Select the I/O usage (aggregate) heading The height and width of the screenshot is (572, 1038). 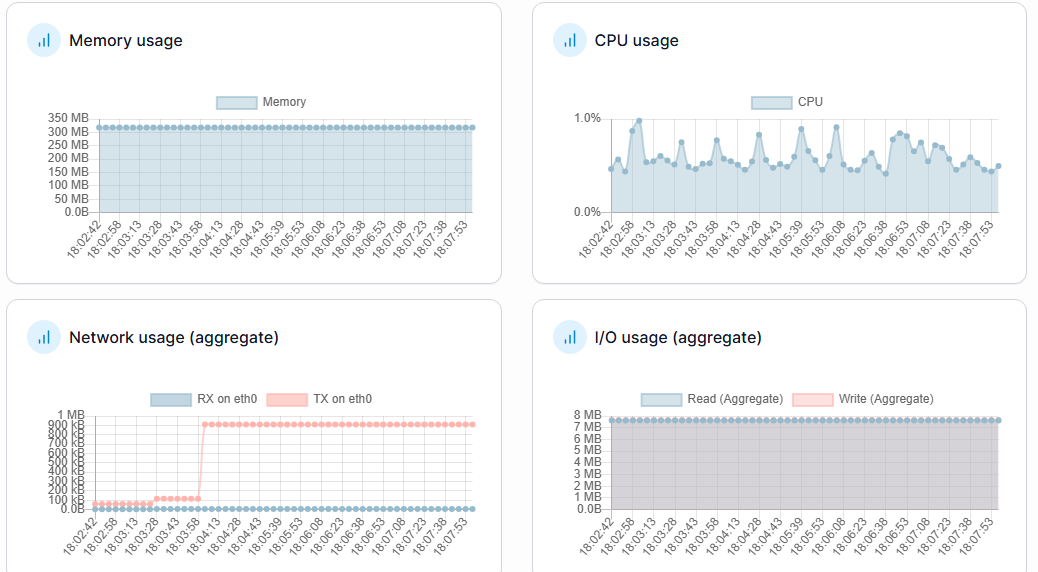pos(678,338)
